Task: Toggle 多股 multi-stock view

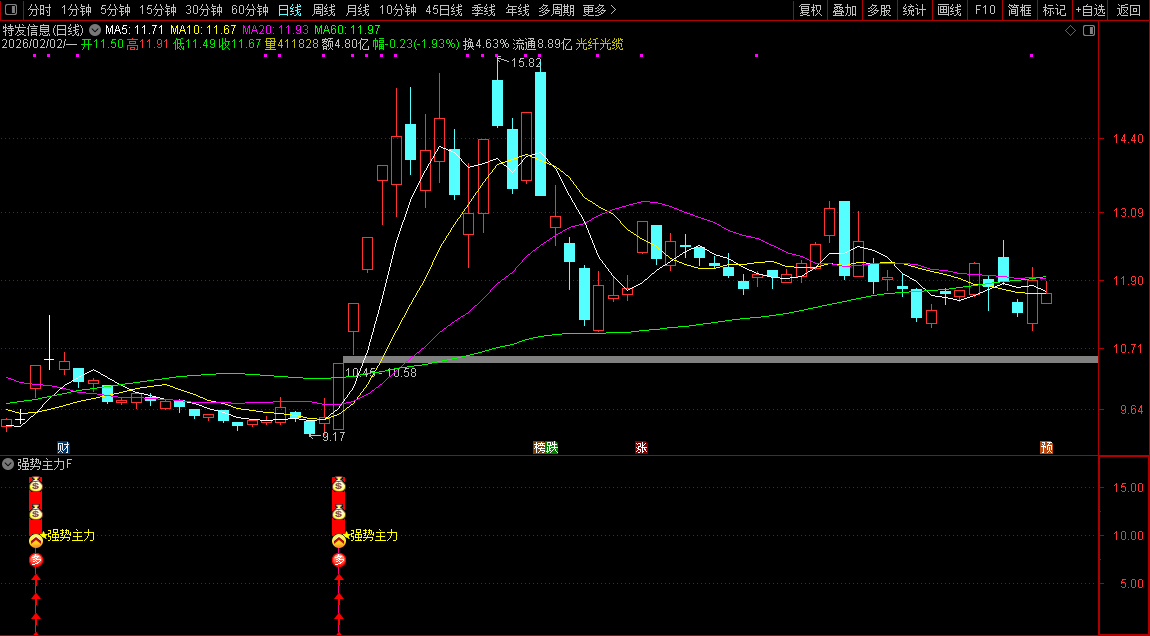Action: click(879, 10)
